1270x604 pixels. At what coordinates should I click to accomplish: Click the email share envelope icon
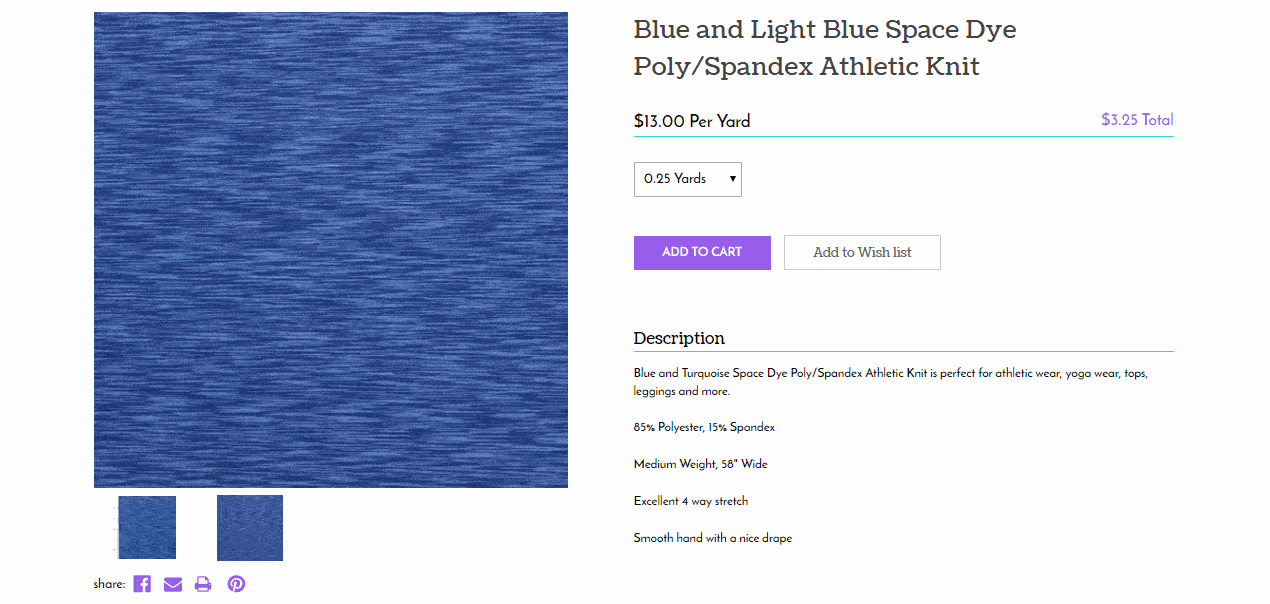pos(173,584)
